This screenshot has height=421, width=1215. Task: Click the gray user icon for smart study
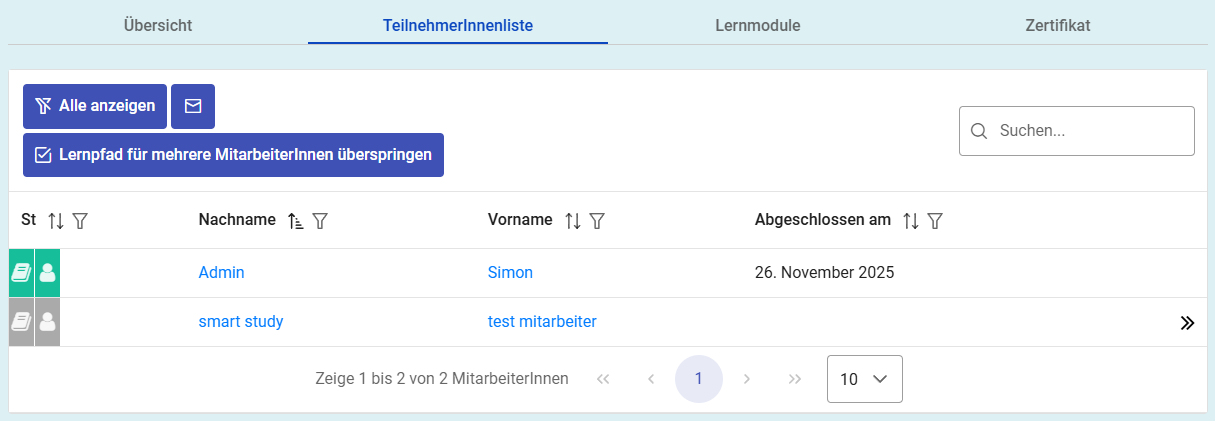point(47,322)
